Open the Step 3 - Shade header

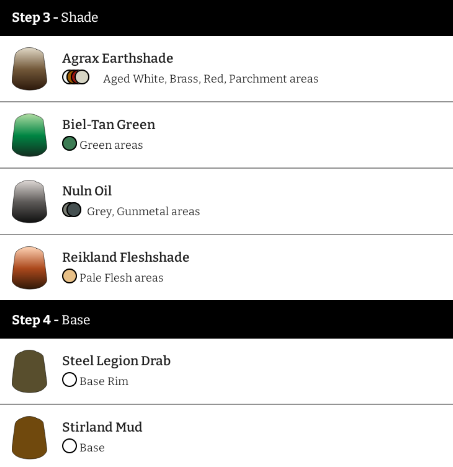(x=226, y=18)
